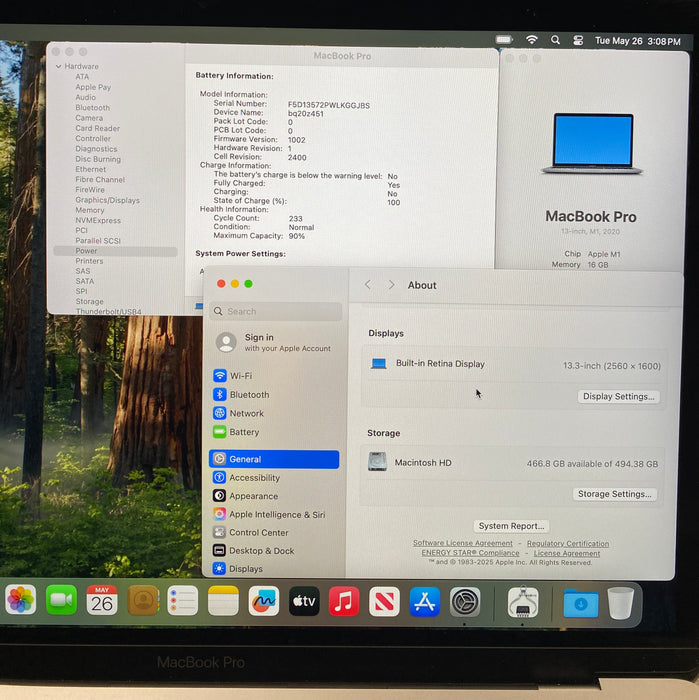Click Display Settings button
The height and width of the screenshot is (700, 699).
pos(619,396)
